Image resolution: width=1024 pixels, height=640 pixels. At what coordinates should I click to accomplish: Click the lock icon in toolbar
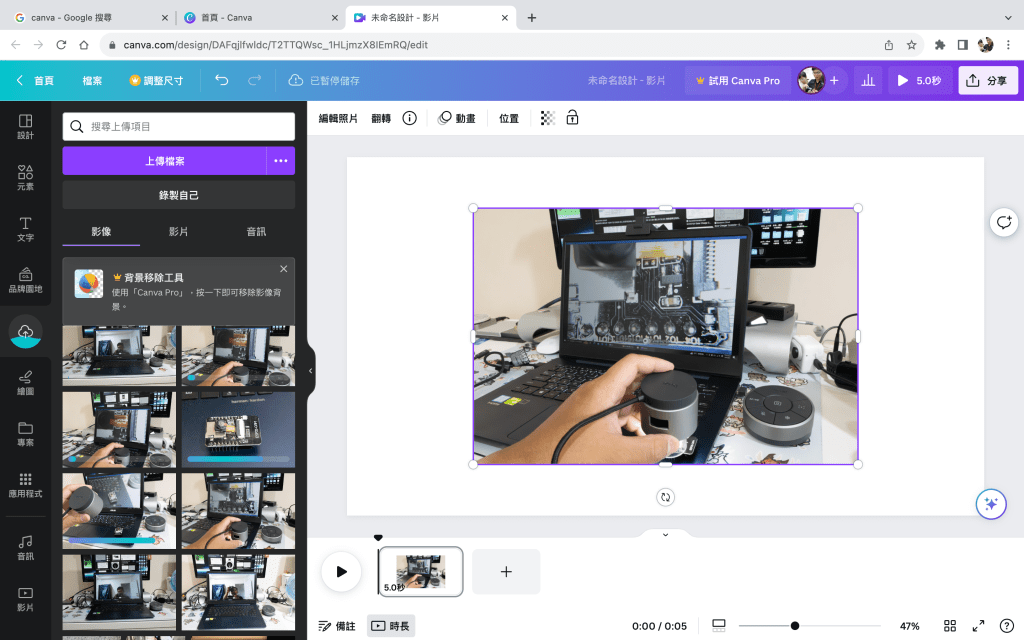572,118
